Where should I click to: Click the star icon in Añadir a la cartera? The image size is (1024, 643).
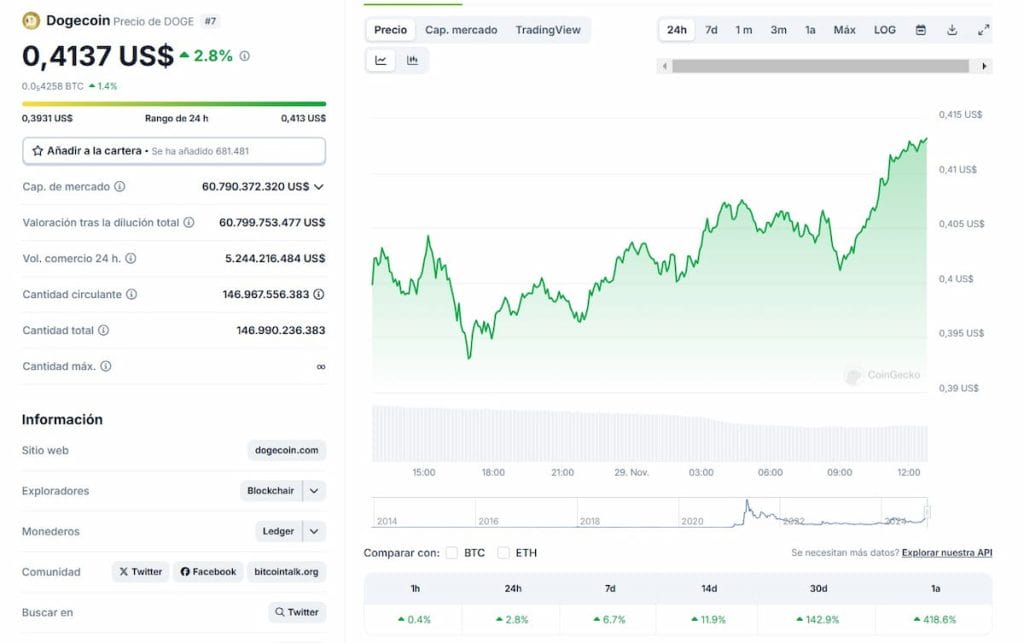click(x=38, y=151)
